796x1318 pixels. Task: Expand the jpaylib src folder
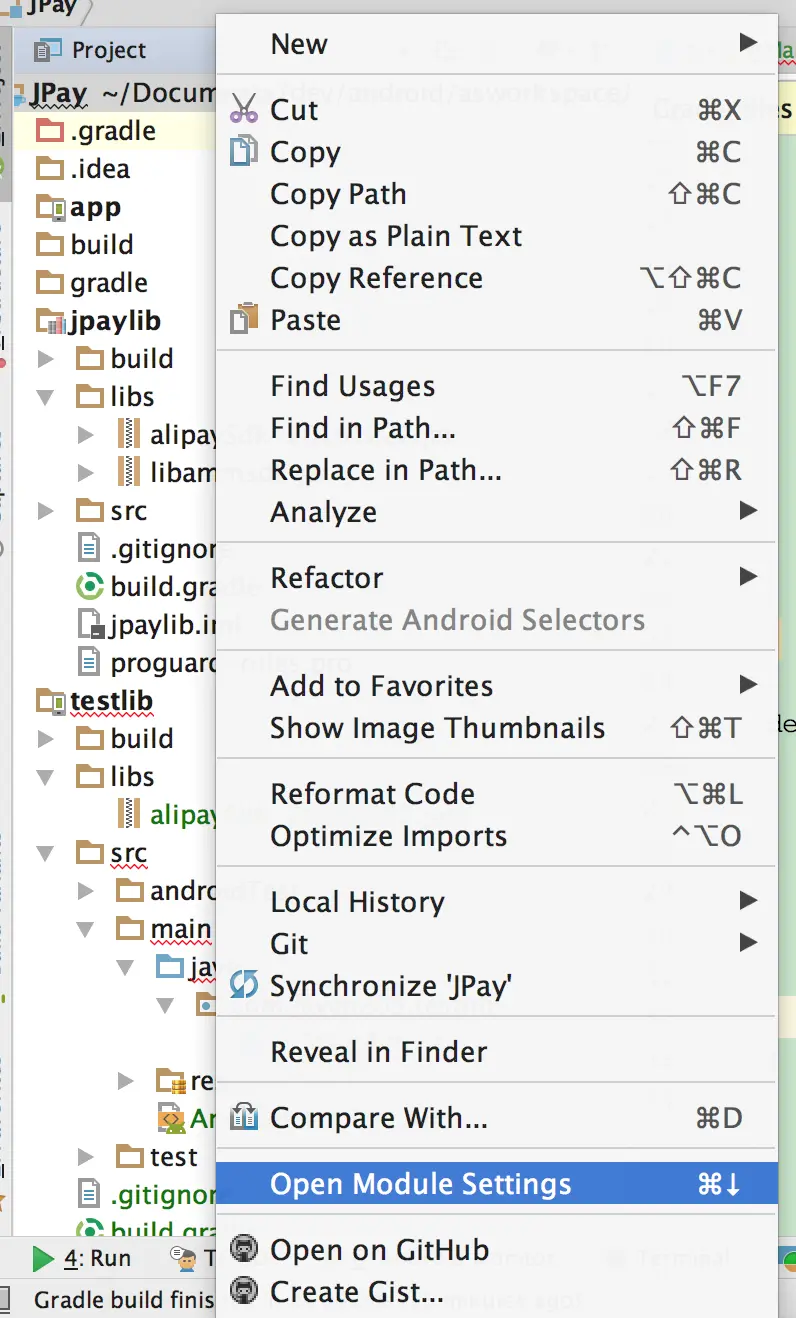pos(45,511)
